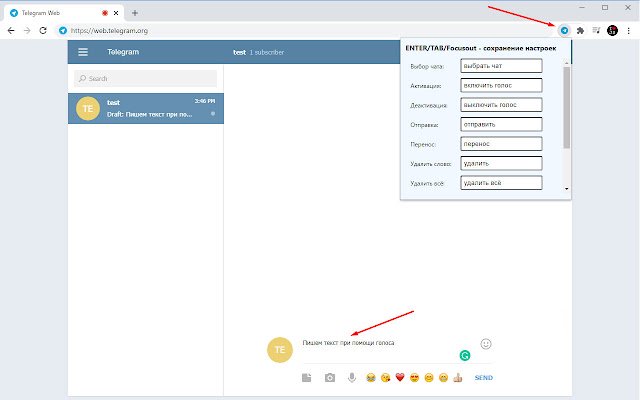Viewport: 640px width, 400px height.
Task: Attach a file with document icon
Action: pyautogui.click(x=307, y=378)
